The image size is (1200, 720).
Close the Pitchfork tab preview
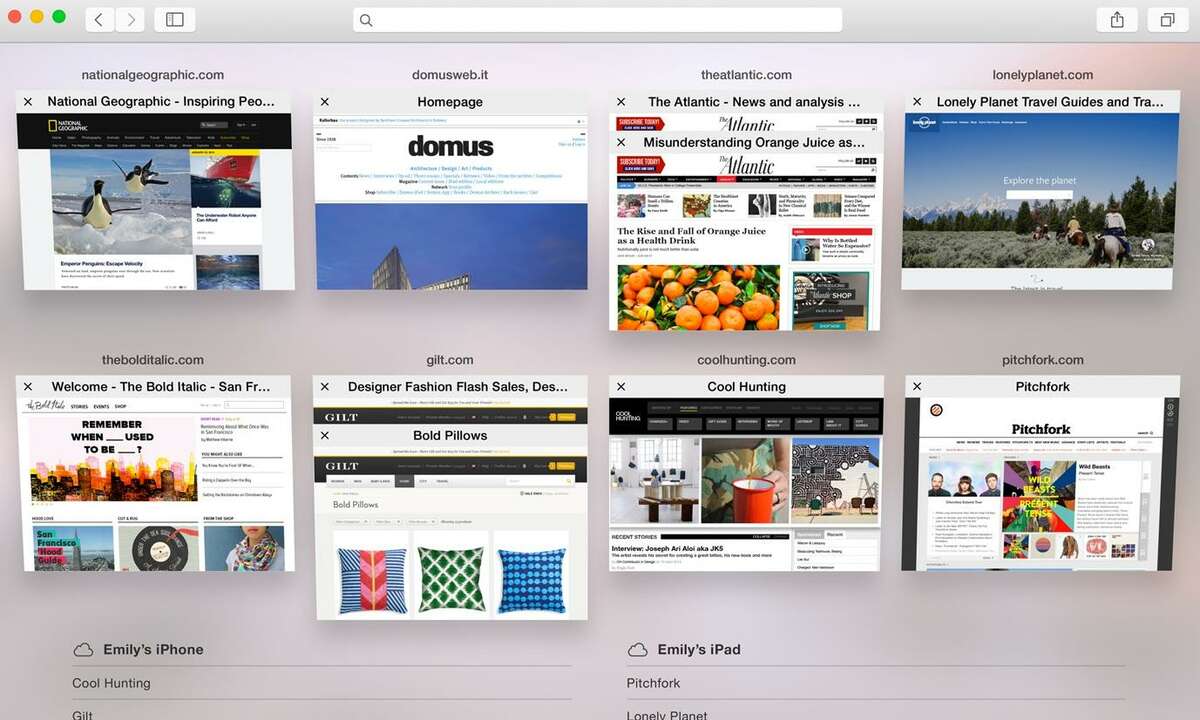[917, 387]
